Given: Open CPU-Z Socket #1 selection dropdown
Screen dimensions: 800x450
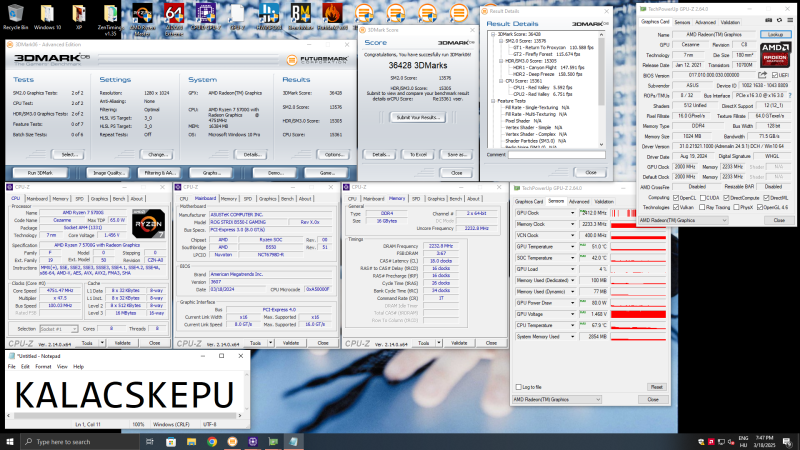Looking at the screenshot, I should tap(59, 329).
